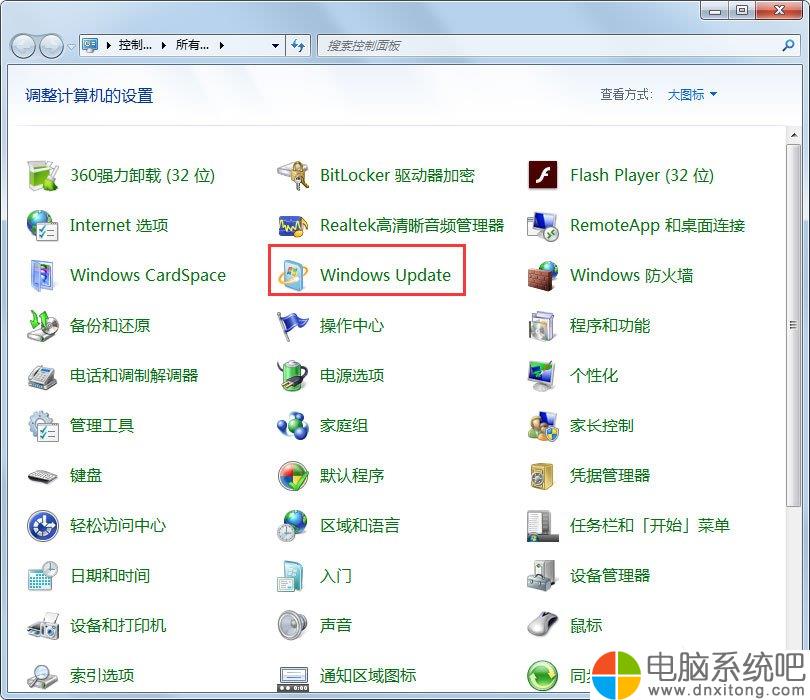Go forward with the Forward arrow button
Screen dimensions: 810x700
52,46
